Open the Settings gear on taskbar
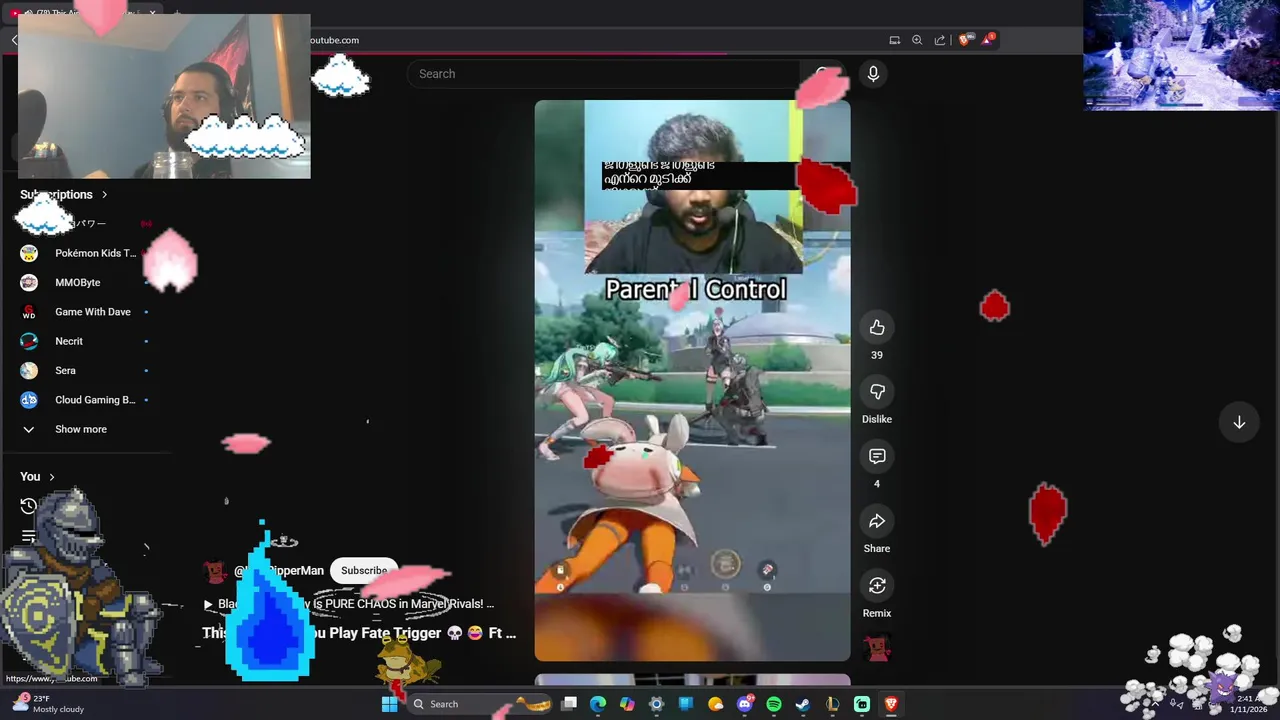Image resolution: width=1280 pixels, height=720 pixels. tap(656, 704)
